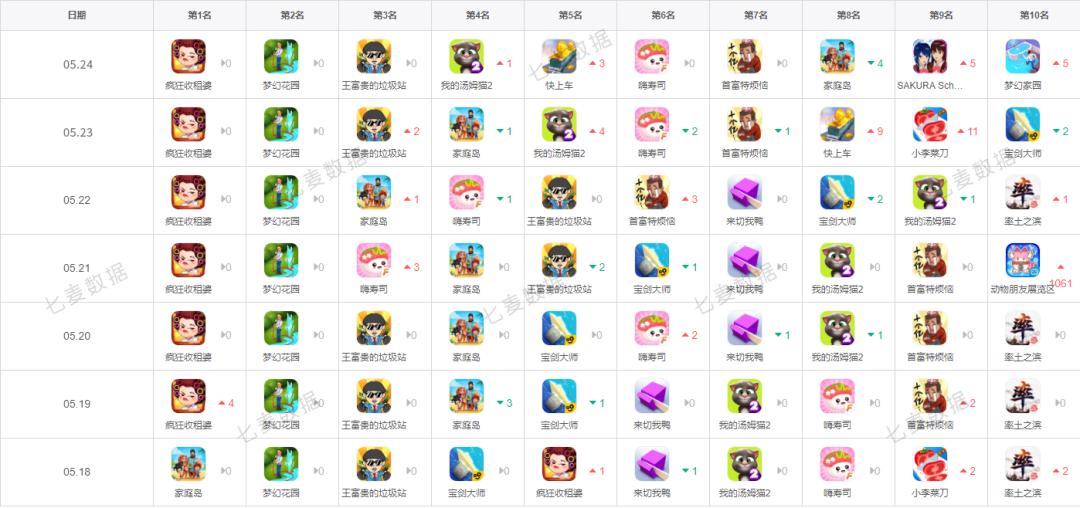Open the 首富特烦恼 app name link on 05.24
The width and height of the screenshot is (1080, 508).
(x=745, y=85)
